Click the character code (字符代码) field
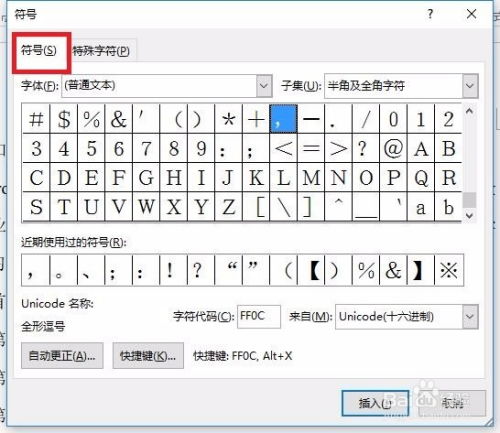 point(259,316)
